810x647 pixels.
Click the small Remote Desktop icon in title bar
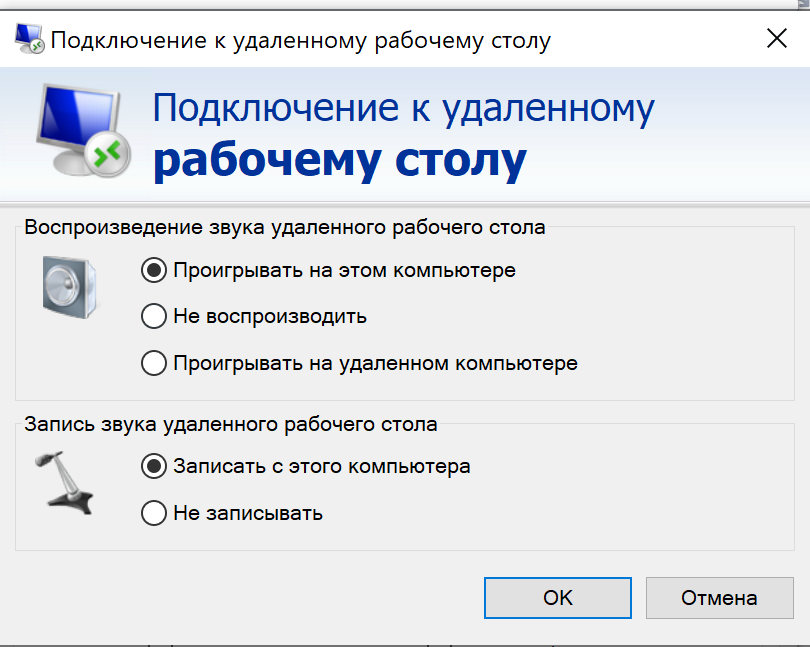[29, 39]
